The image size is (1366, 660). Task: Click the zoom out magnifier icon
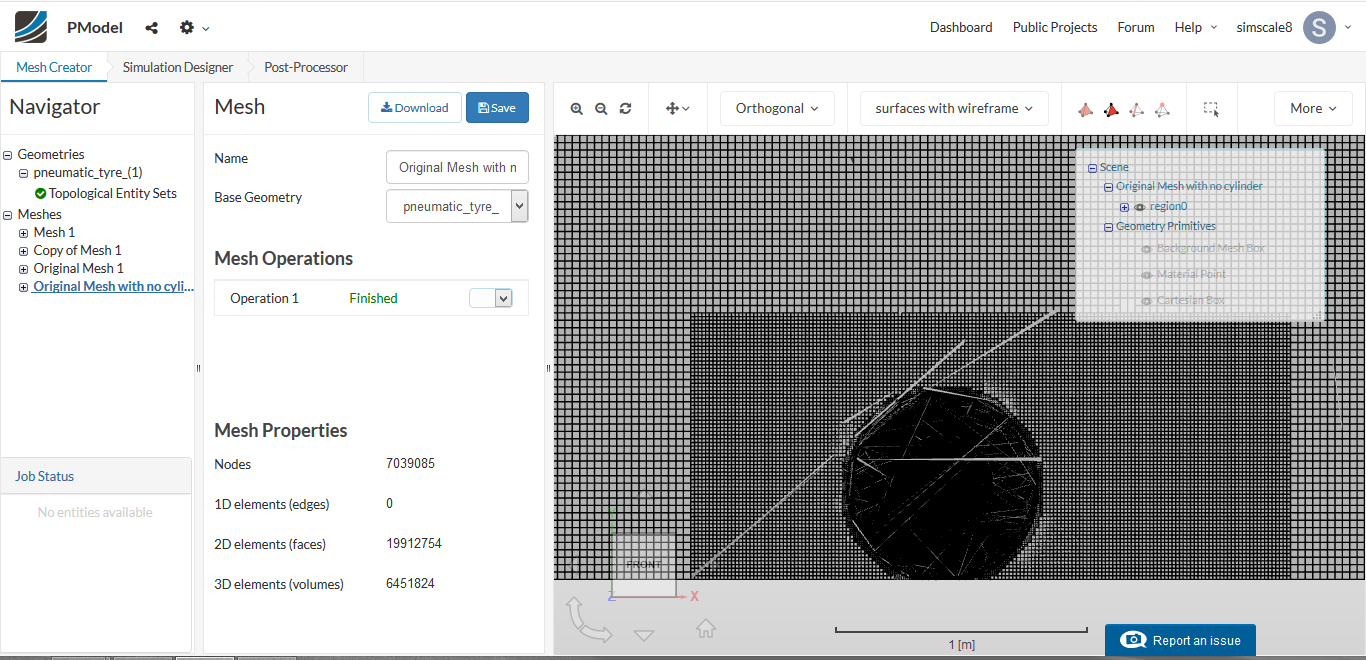pyautogui.click(x=601, y=109)
